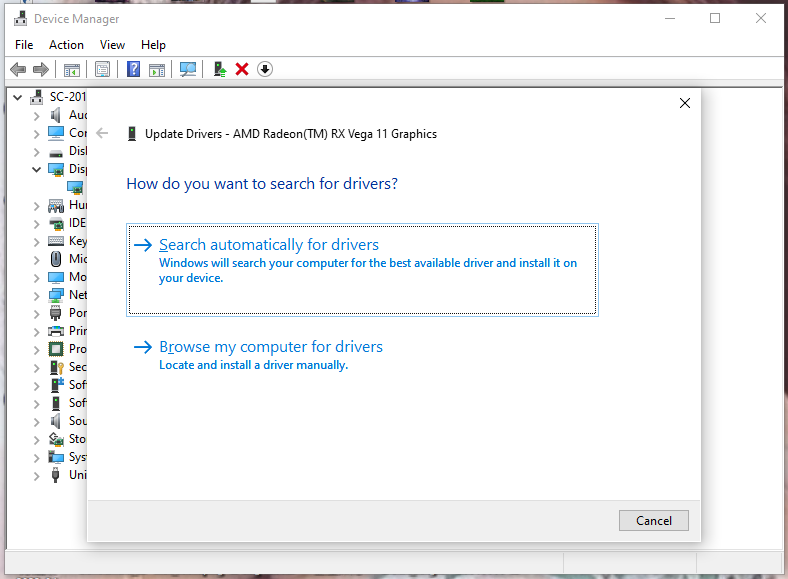Click Show/Hide Action Pane toolbar icon
This screenshot has height=579, width=788.
click(157, 70)
